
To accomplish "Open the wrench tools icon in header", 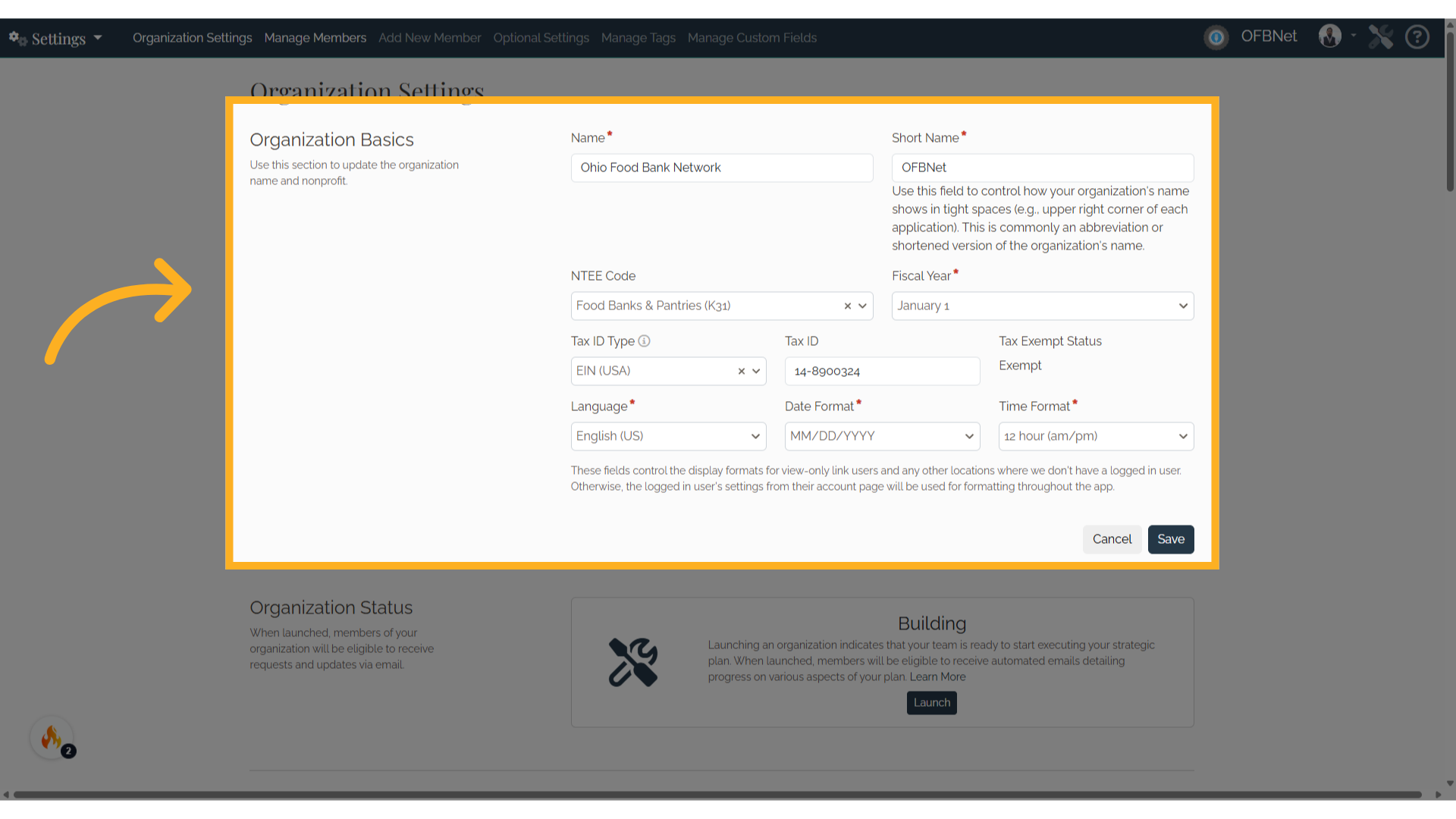I will [x=1381, y=36].
